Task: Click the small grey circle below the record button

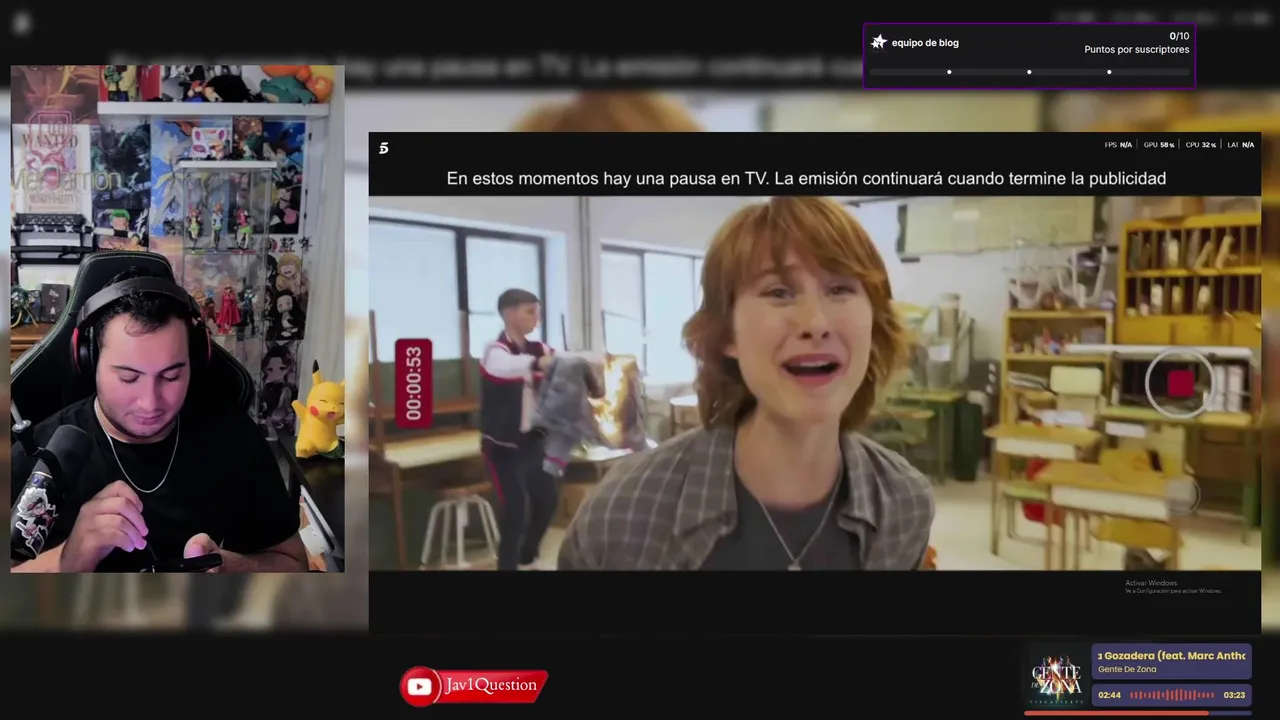Action: (1182, 495)
